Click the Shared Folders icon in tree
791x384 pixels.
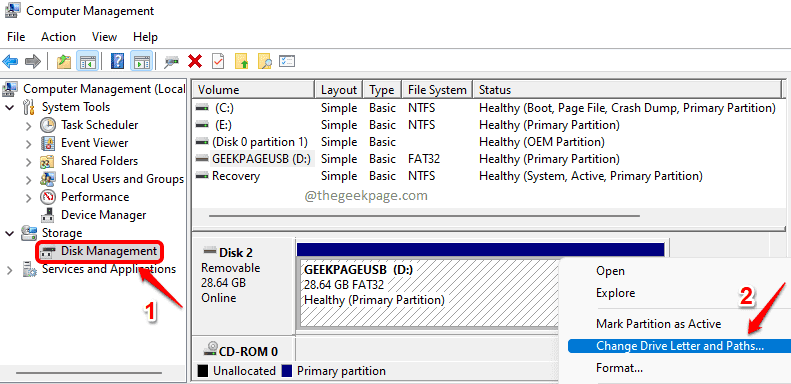click(48, 161)
